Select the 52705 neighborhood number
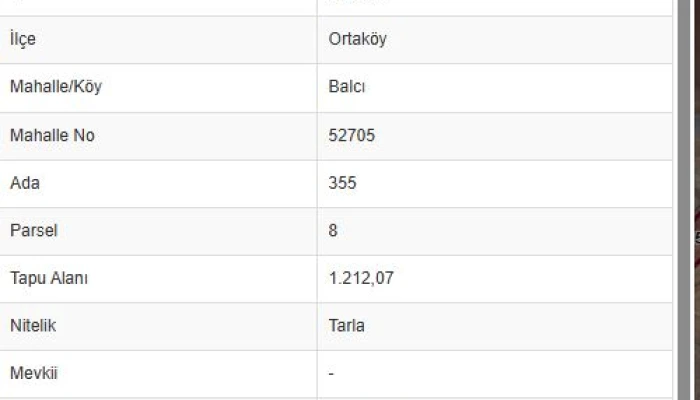Viewport: 700px width, 400px height. coord(350,135)
